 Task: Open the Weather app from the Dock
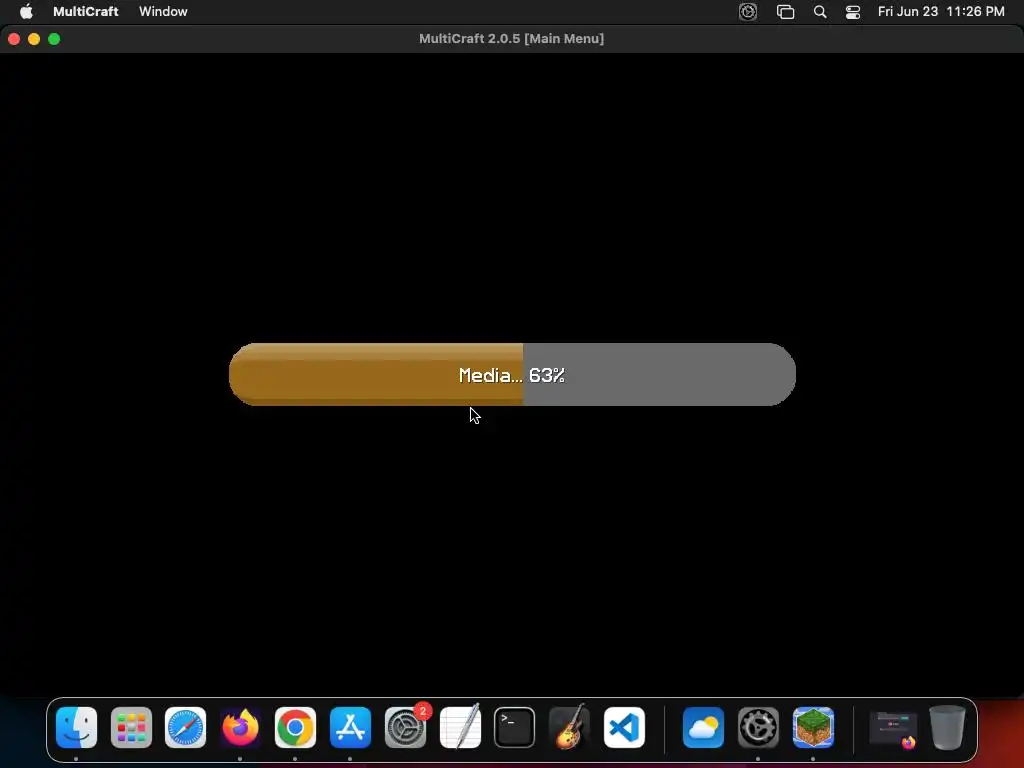(703, 727)
